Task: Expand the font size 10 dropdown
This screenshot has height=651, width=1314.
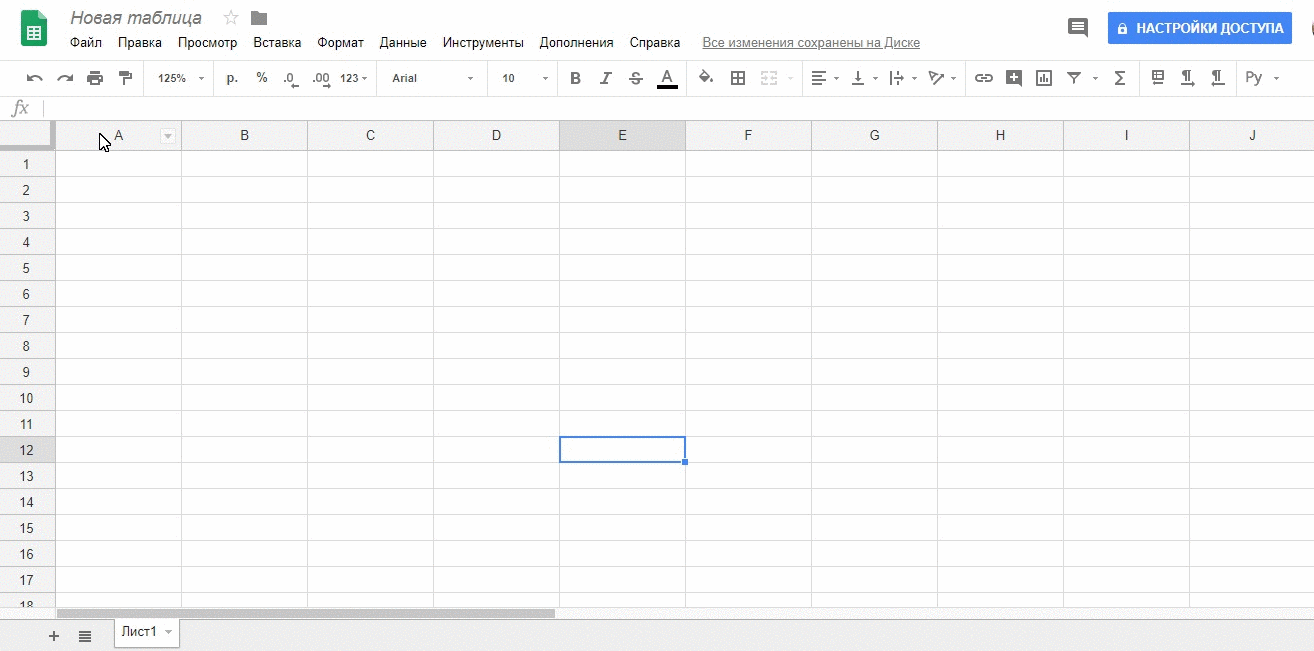Action: point(525,78)
